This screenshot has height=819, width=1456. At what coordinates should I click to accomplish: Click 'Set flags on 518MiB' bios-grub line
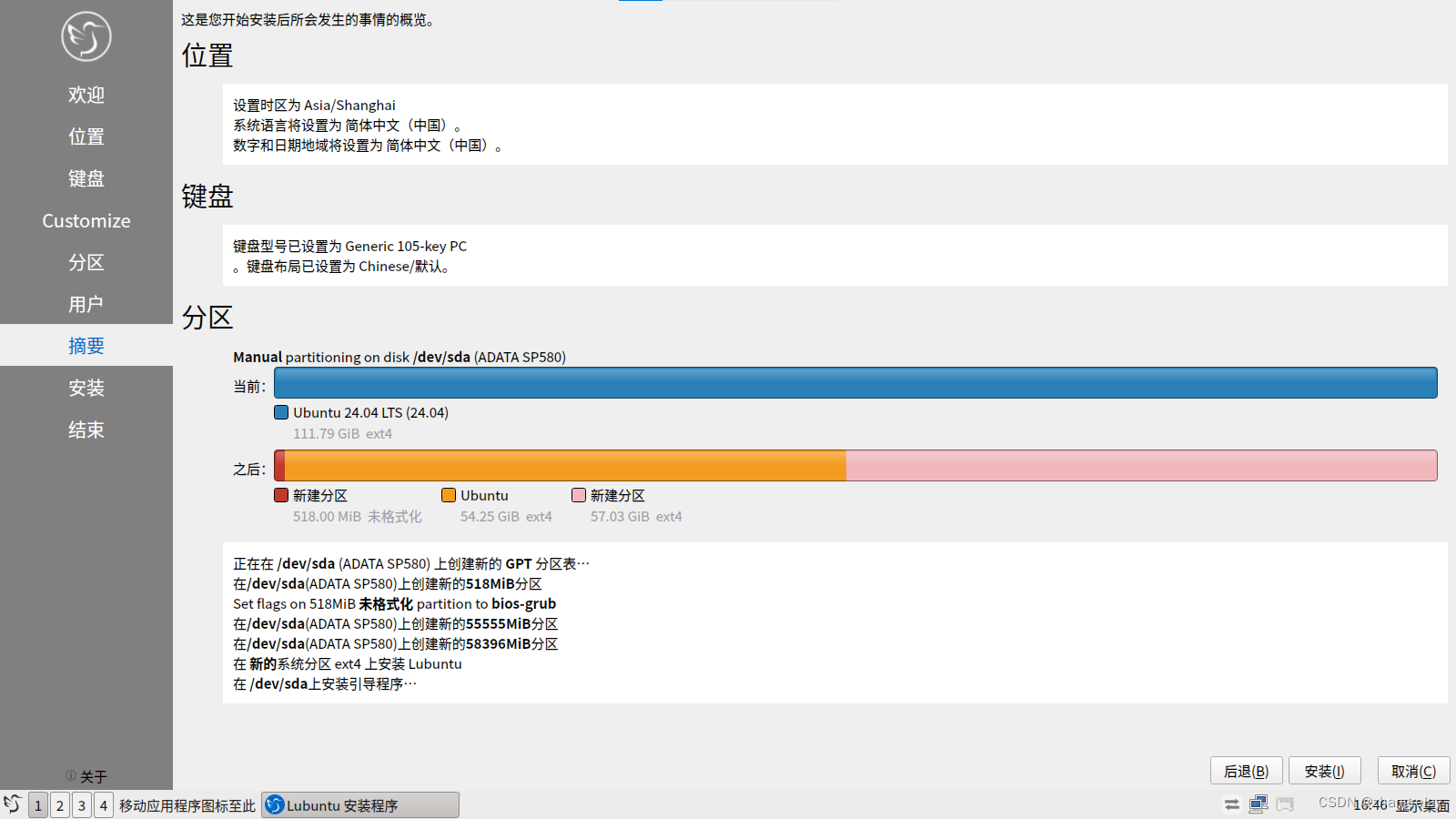(394, 604)
